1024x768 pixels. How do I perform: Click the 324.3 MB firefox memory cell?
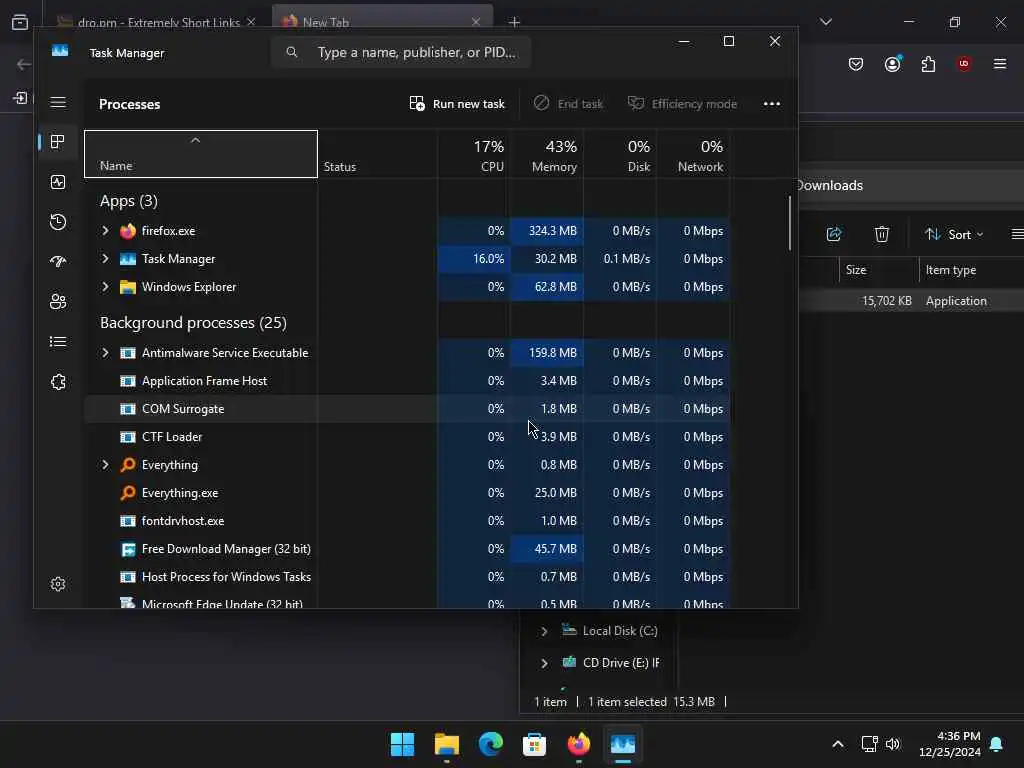[547, 231]
